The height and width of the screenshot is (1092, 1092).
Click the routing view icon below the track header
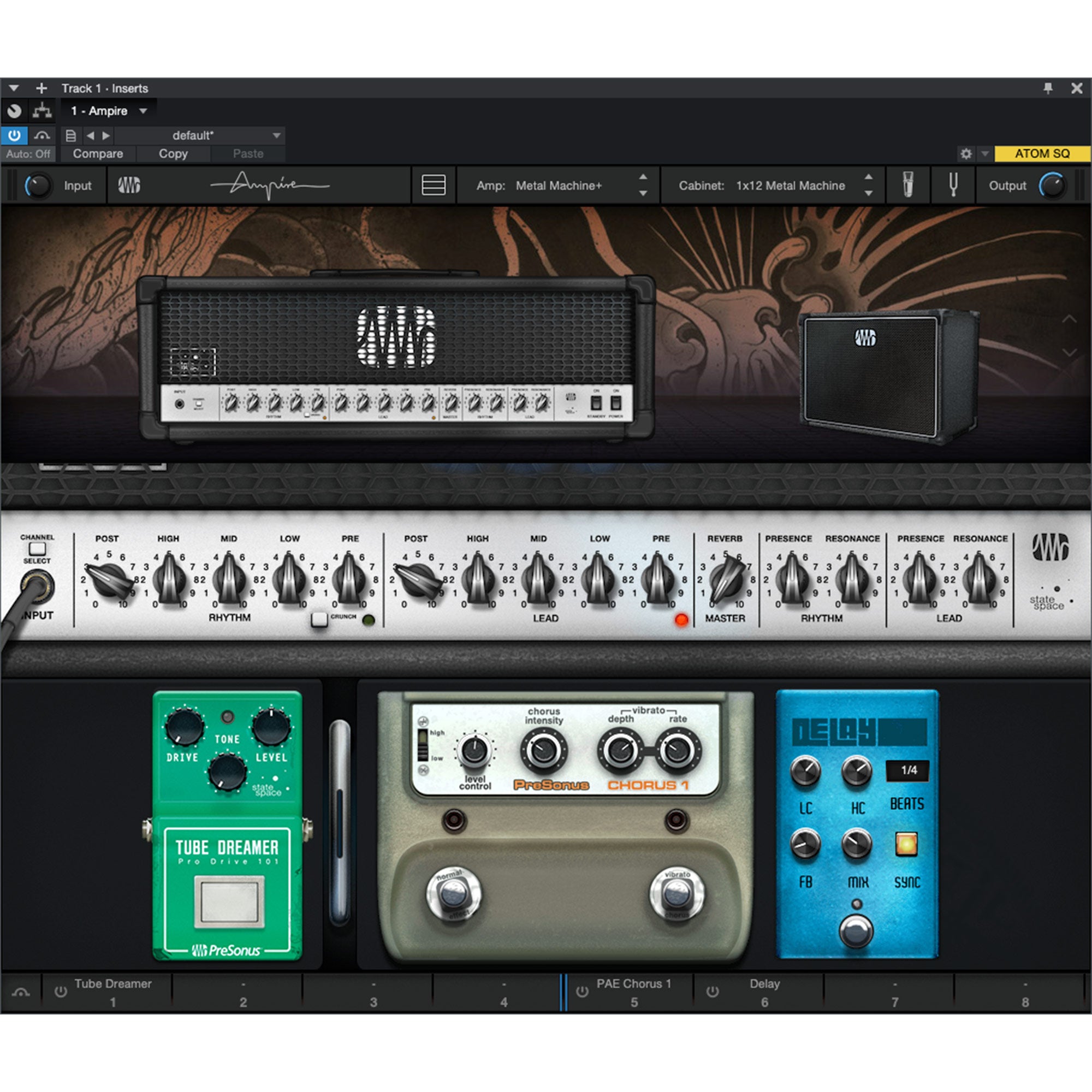(42, 110)
